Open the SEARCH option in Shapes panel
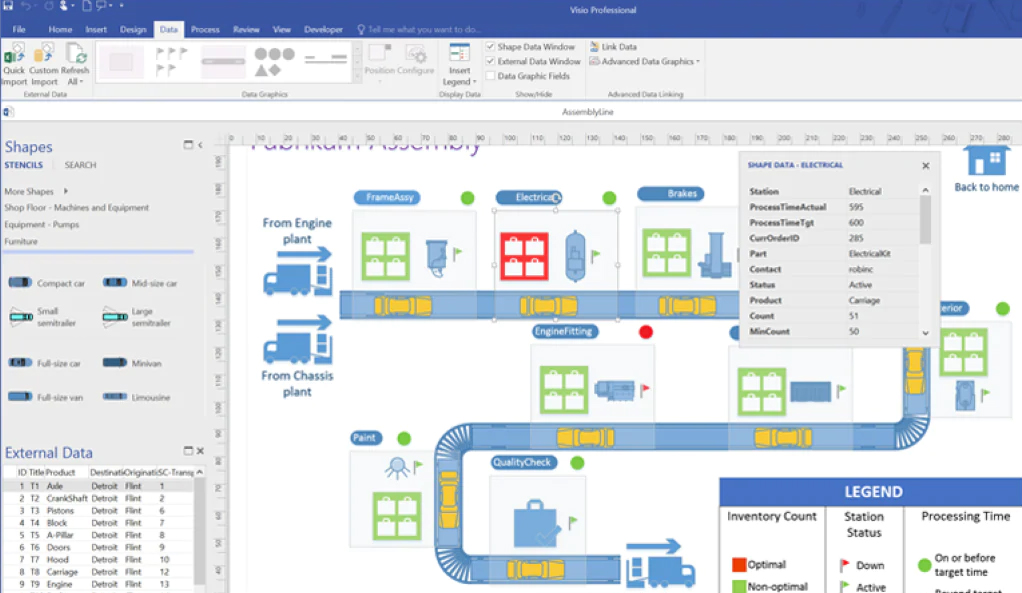The height and width of the screenshot is (593, 1022). (80, 165)
